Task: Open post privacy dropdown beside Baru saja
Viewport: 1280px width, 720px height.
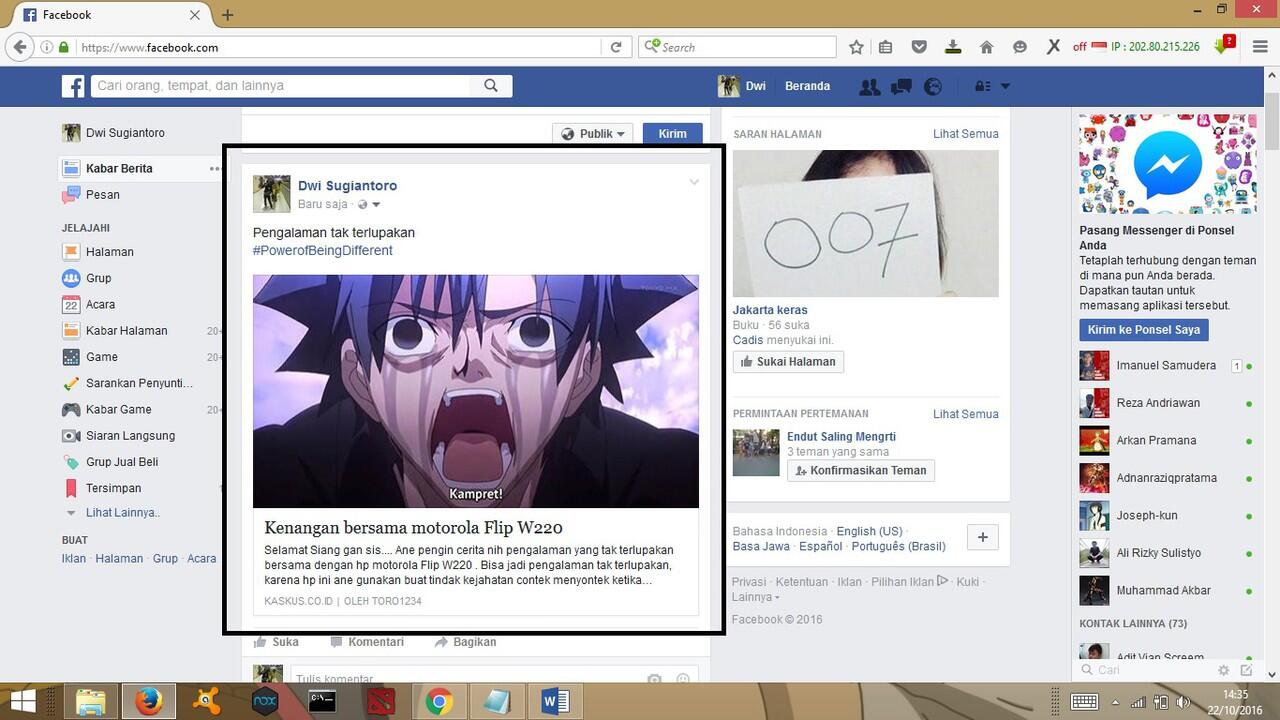Action: 370,204
